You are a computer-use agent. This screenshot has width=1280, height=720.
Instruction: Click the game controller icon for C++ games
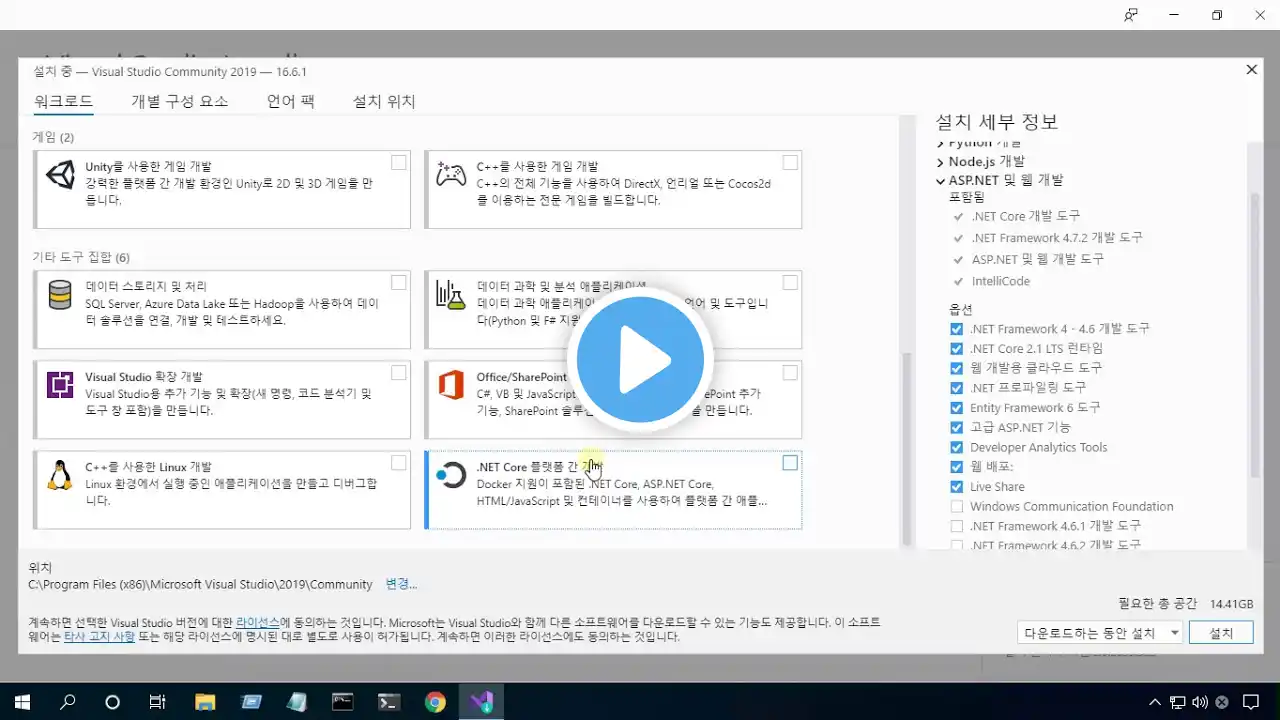coord(451,175)
